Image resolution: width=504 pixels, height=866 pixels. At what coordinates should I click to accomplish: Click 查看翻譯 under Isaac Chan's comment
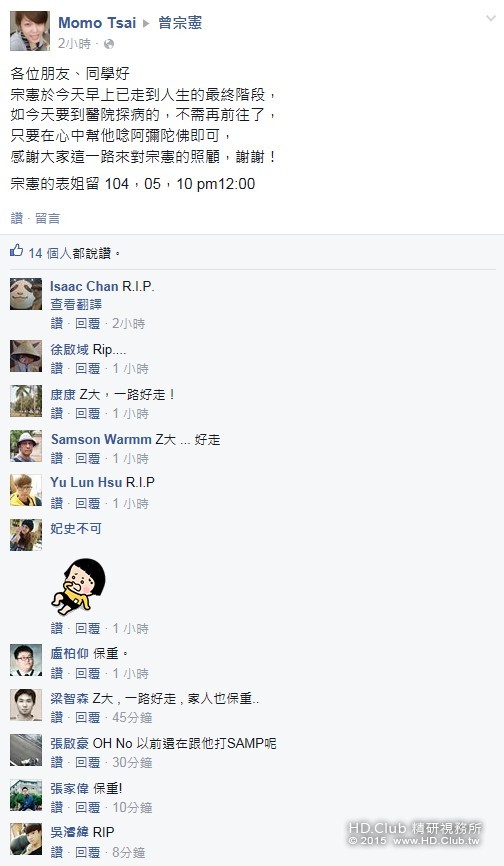[x=76, y=304]
